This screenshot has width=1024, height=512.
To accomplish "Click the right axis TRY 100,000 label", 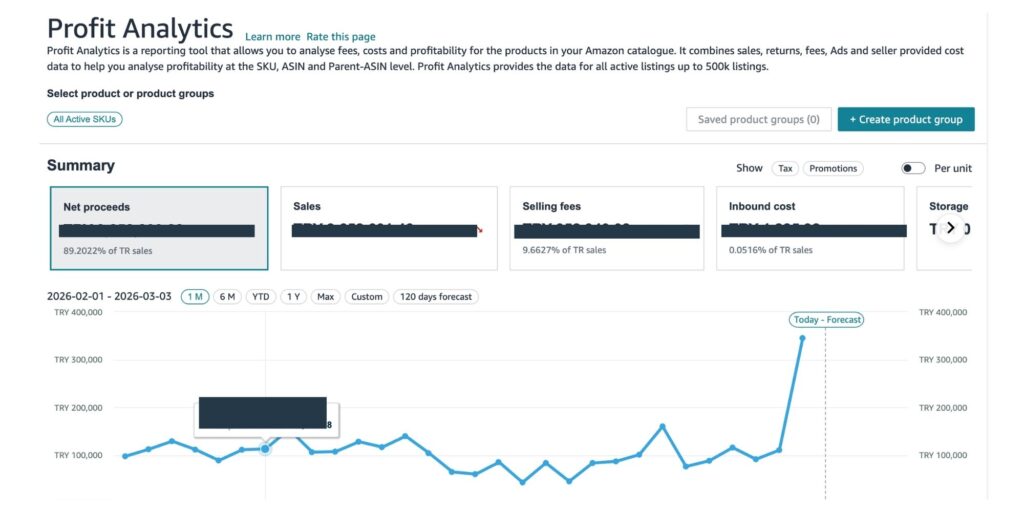I will [943, 455].
